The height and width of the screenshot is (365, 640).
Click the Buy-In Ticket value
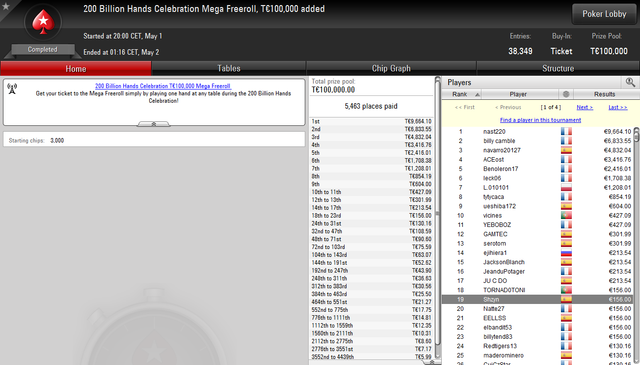point(561,51)
